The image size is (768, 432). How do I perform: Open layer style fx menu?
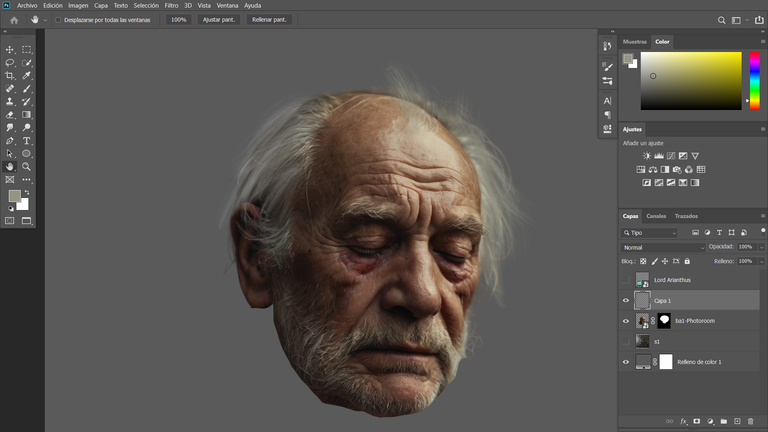[683, 421]
